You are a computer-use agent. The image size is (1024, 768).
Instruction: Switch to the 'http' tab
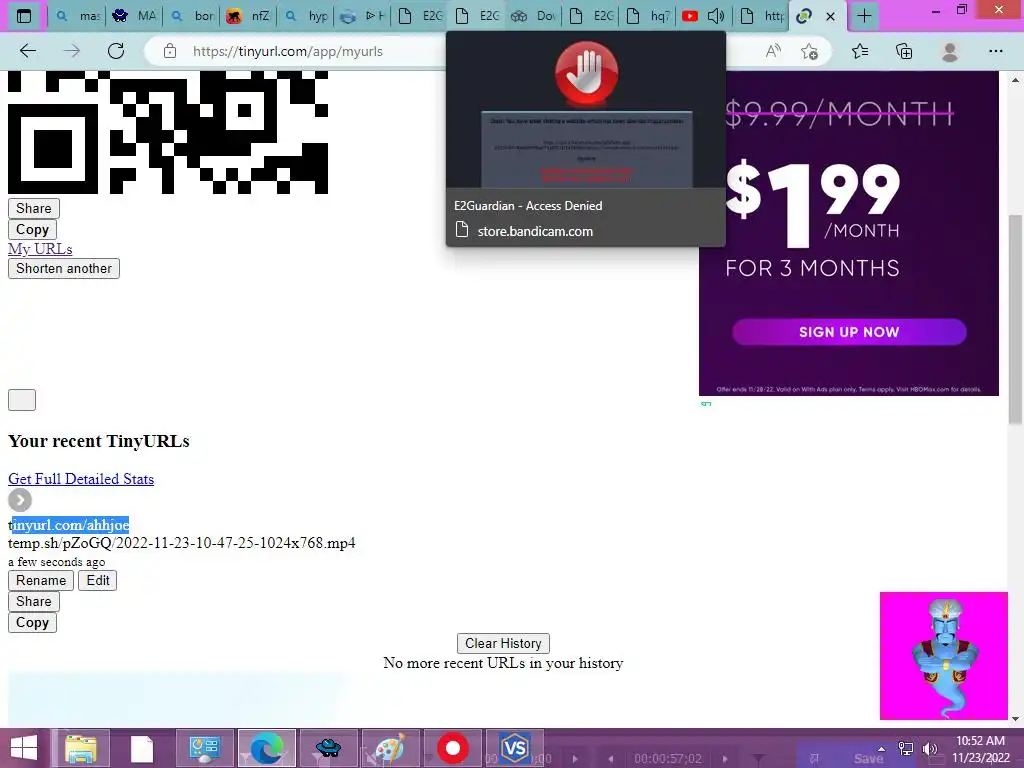click(761, 16)
